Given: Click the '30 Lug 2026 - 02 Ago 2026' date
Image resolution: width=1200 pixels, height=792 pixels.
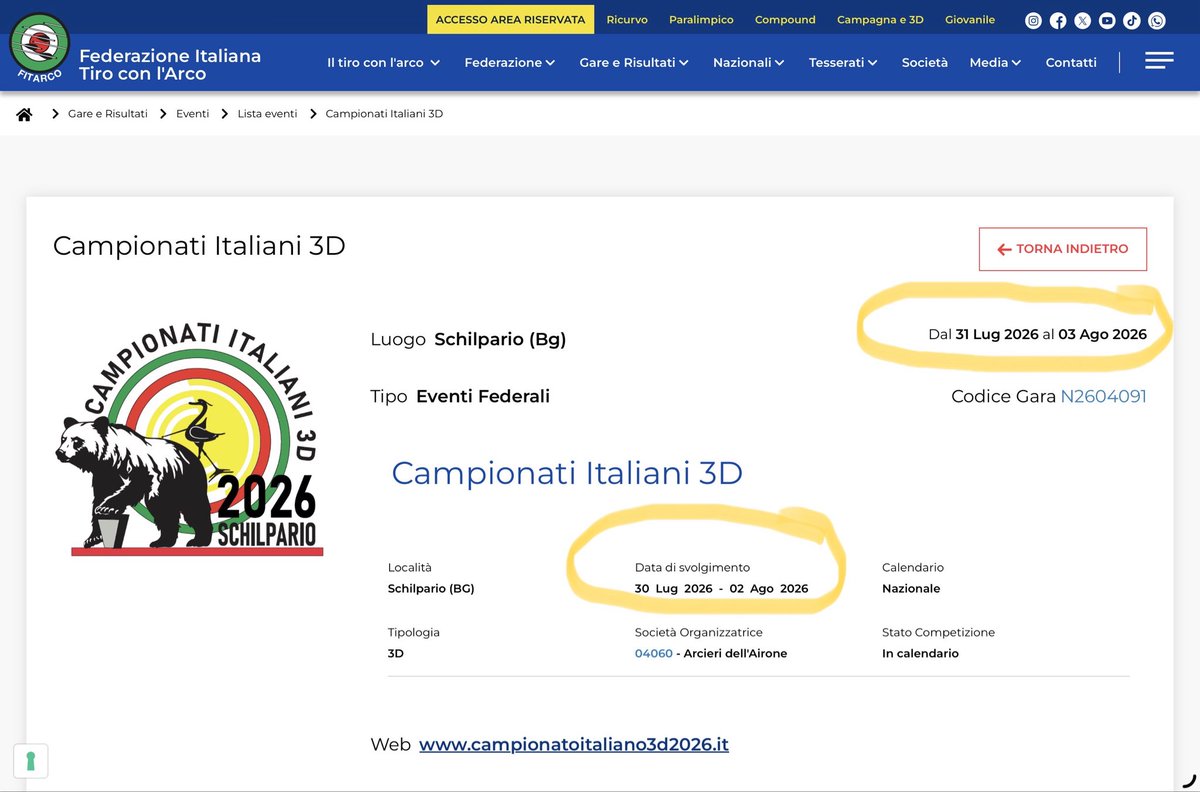Looking at the screenshot, I should coord(721,589).
